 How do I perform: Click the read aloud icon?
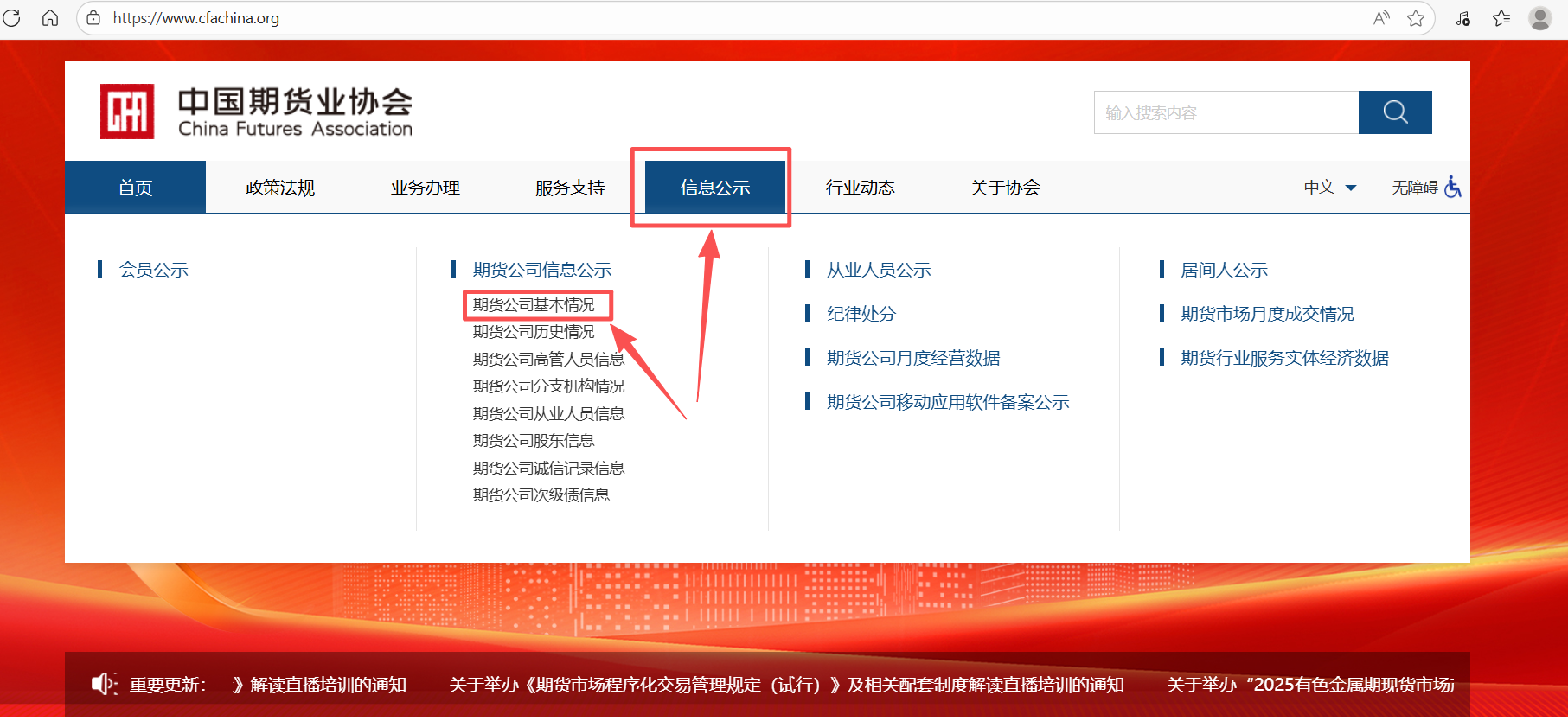click(1381, 18)
